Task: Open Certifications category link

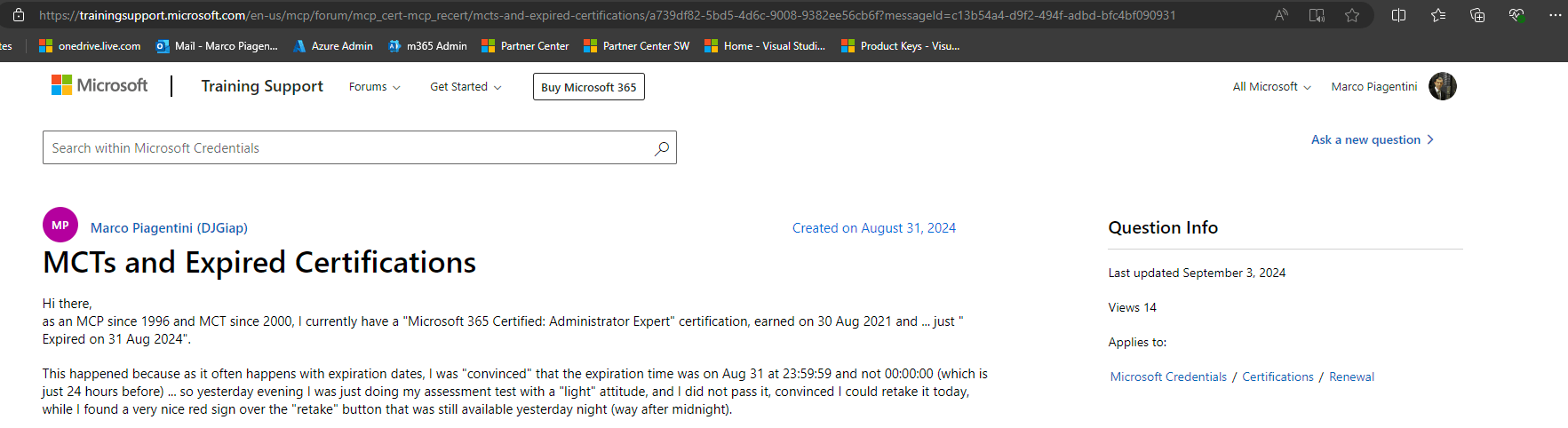Action: (x=1277, y=377)
